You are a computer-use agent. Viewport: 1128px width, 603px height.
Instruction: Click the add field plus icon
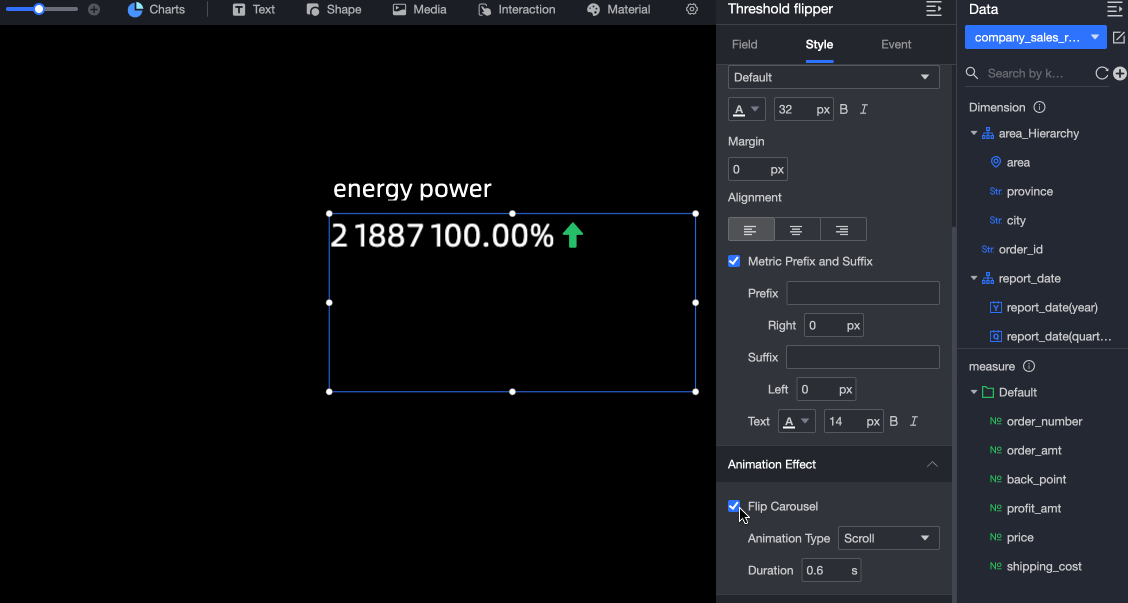tap(1119, 73)
